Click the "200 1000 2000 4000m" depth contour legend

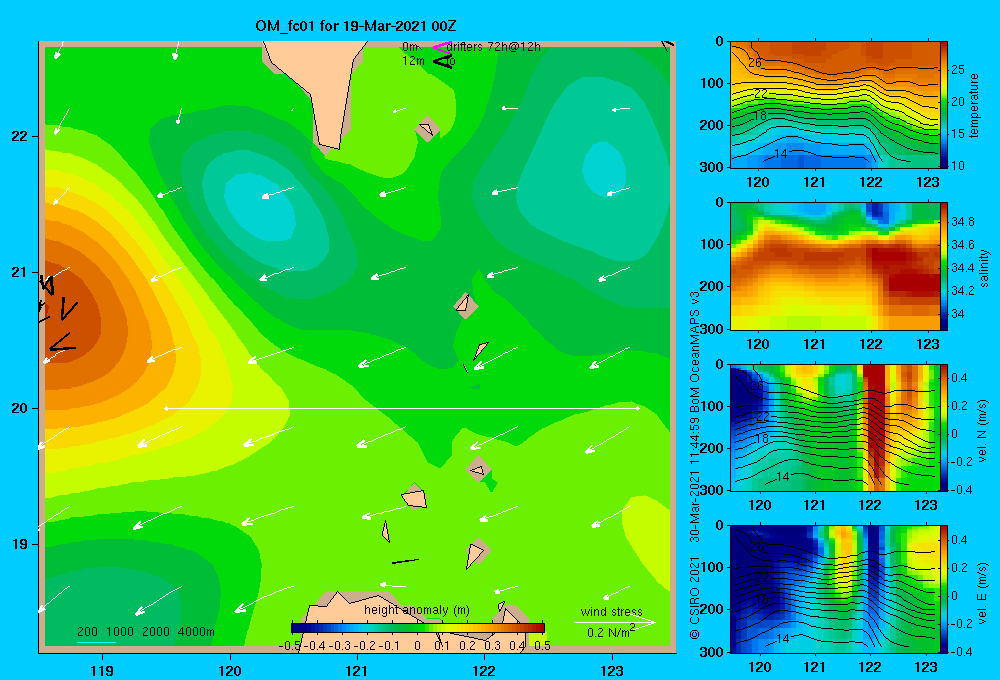(x=145, y=632)
